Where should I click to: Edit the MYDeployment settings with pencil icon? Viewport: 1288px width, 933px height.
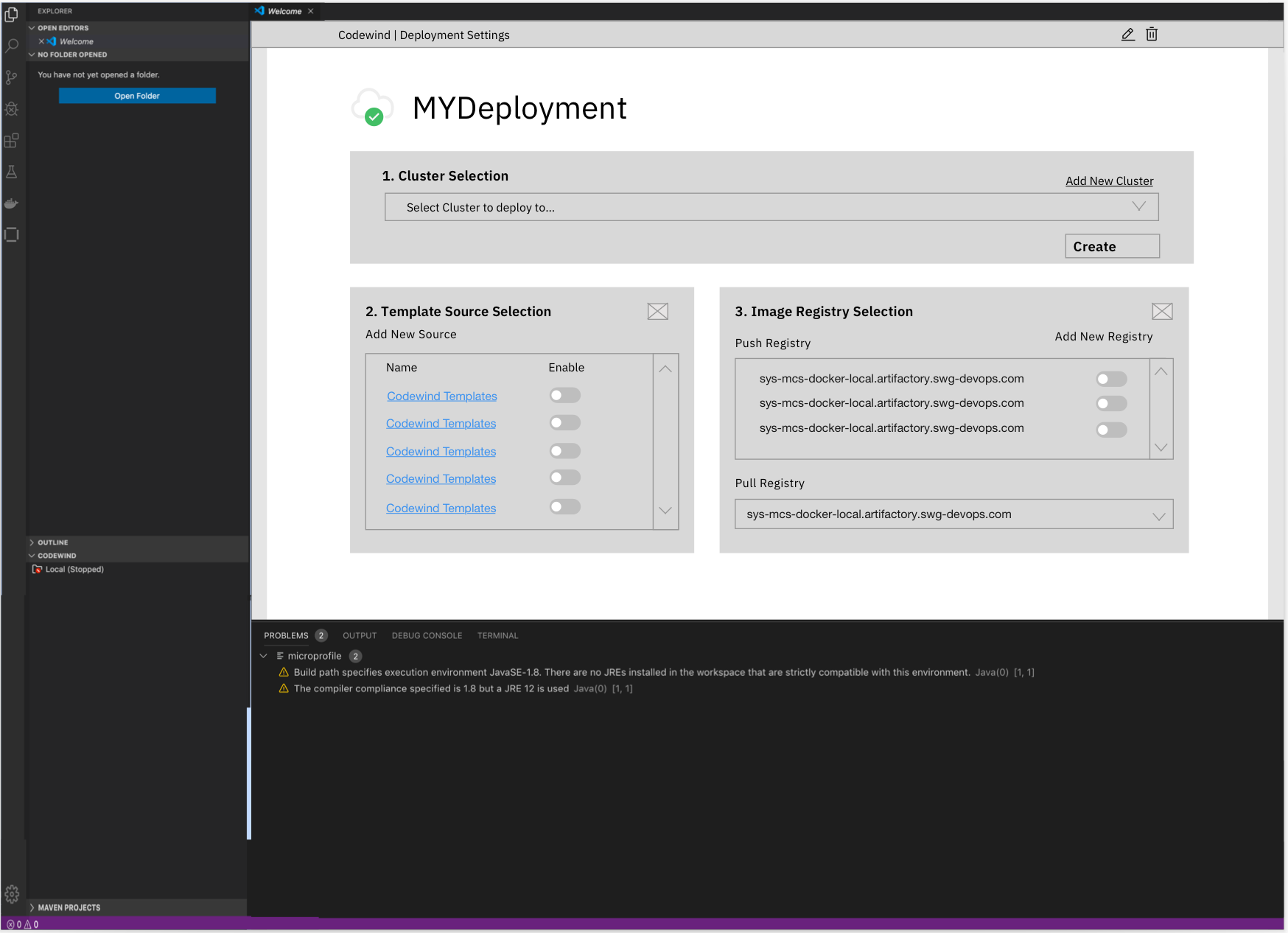point(1127,34)
